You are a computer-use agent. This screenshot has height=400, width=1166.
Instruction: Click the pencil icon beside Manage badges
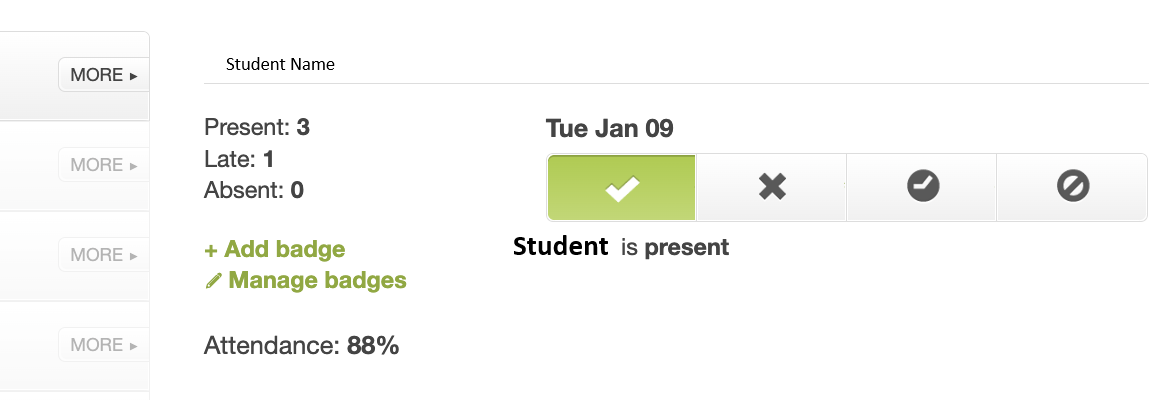[213, 281]
